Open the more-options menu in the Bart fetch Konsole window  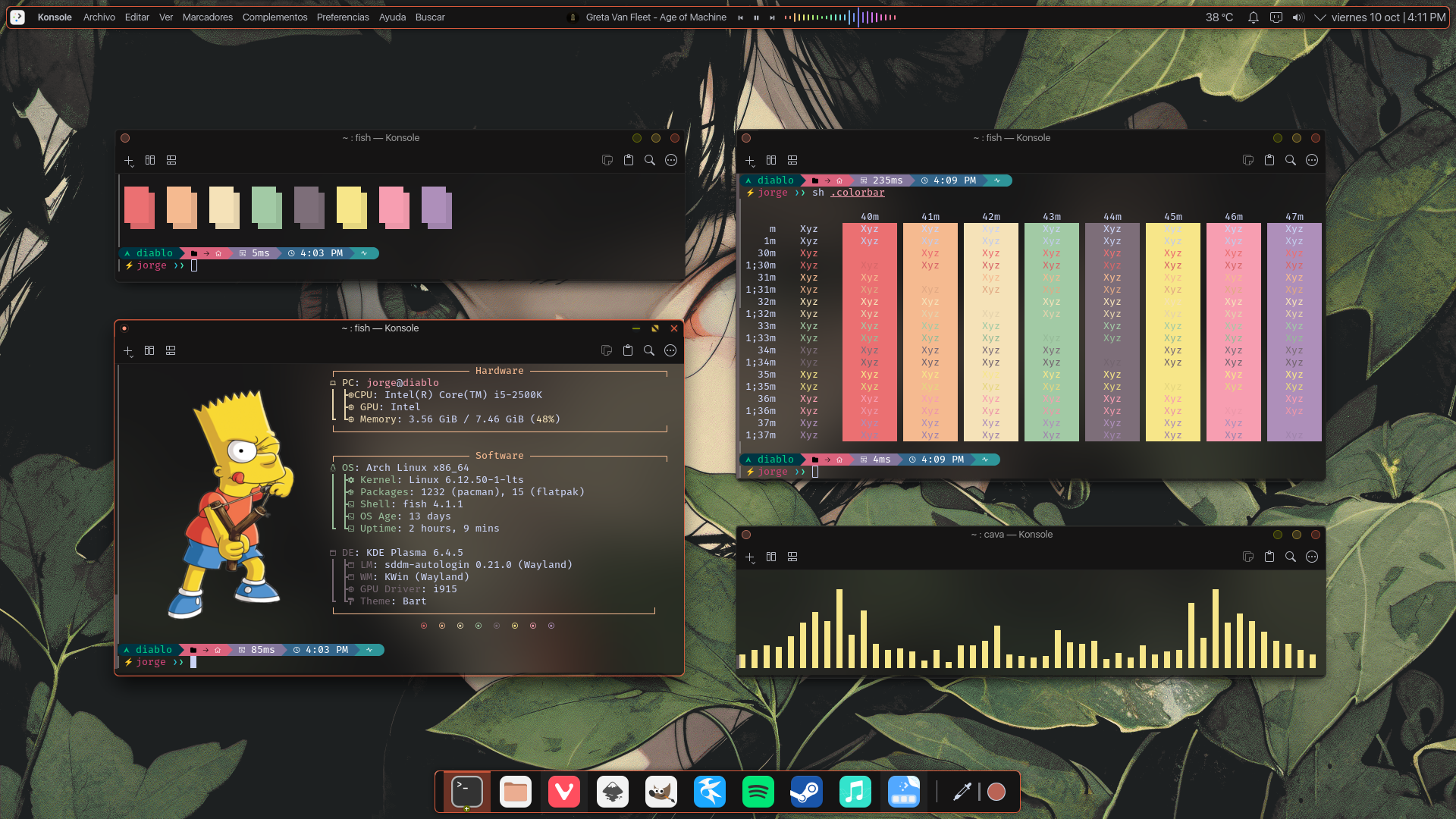point(670,350)
